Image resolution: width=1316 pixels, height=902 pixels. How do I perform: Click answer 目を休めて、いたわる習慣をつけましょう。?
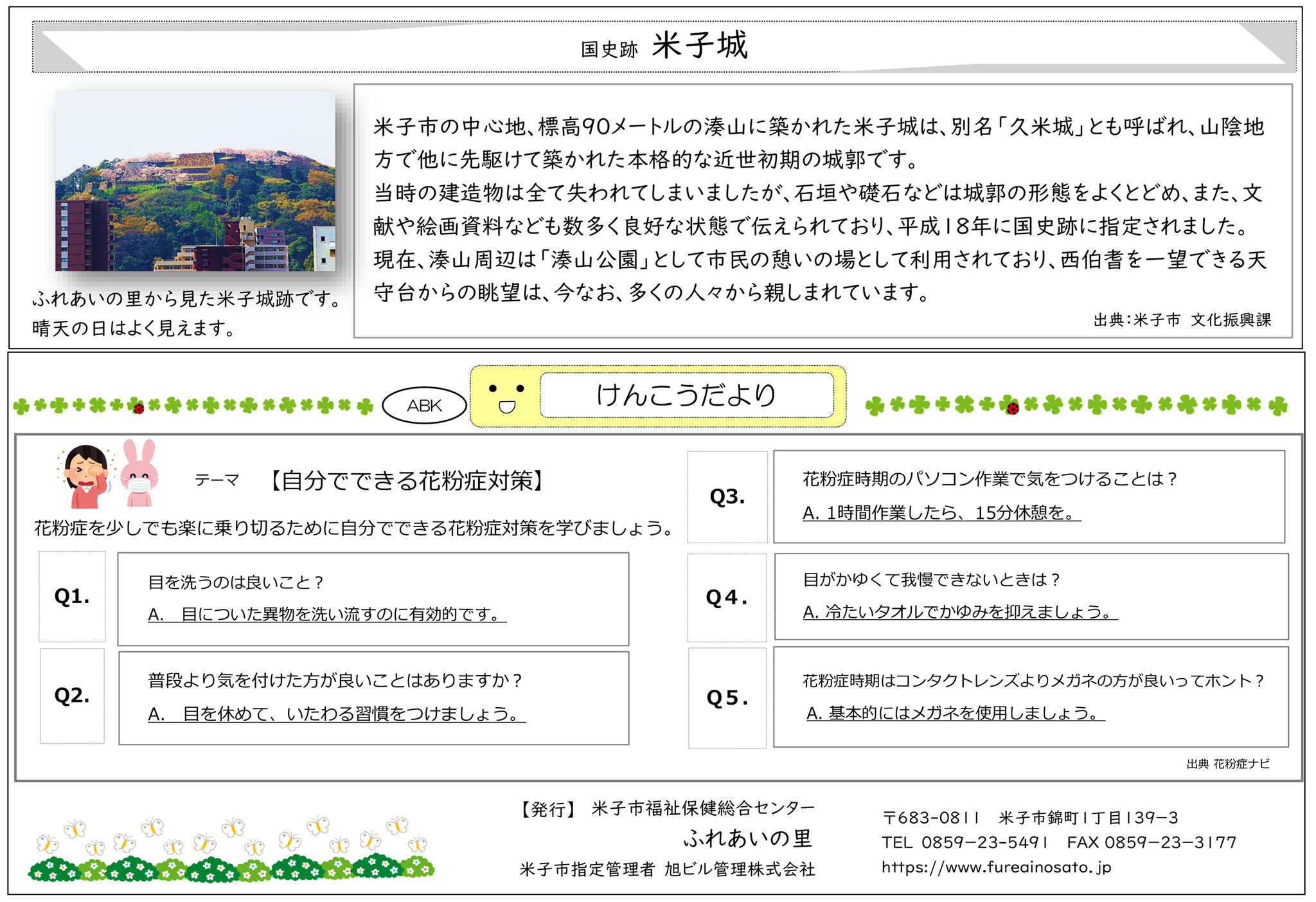[337, 714]
